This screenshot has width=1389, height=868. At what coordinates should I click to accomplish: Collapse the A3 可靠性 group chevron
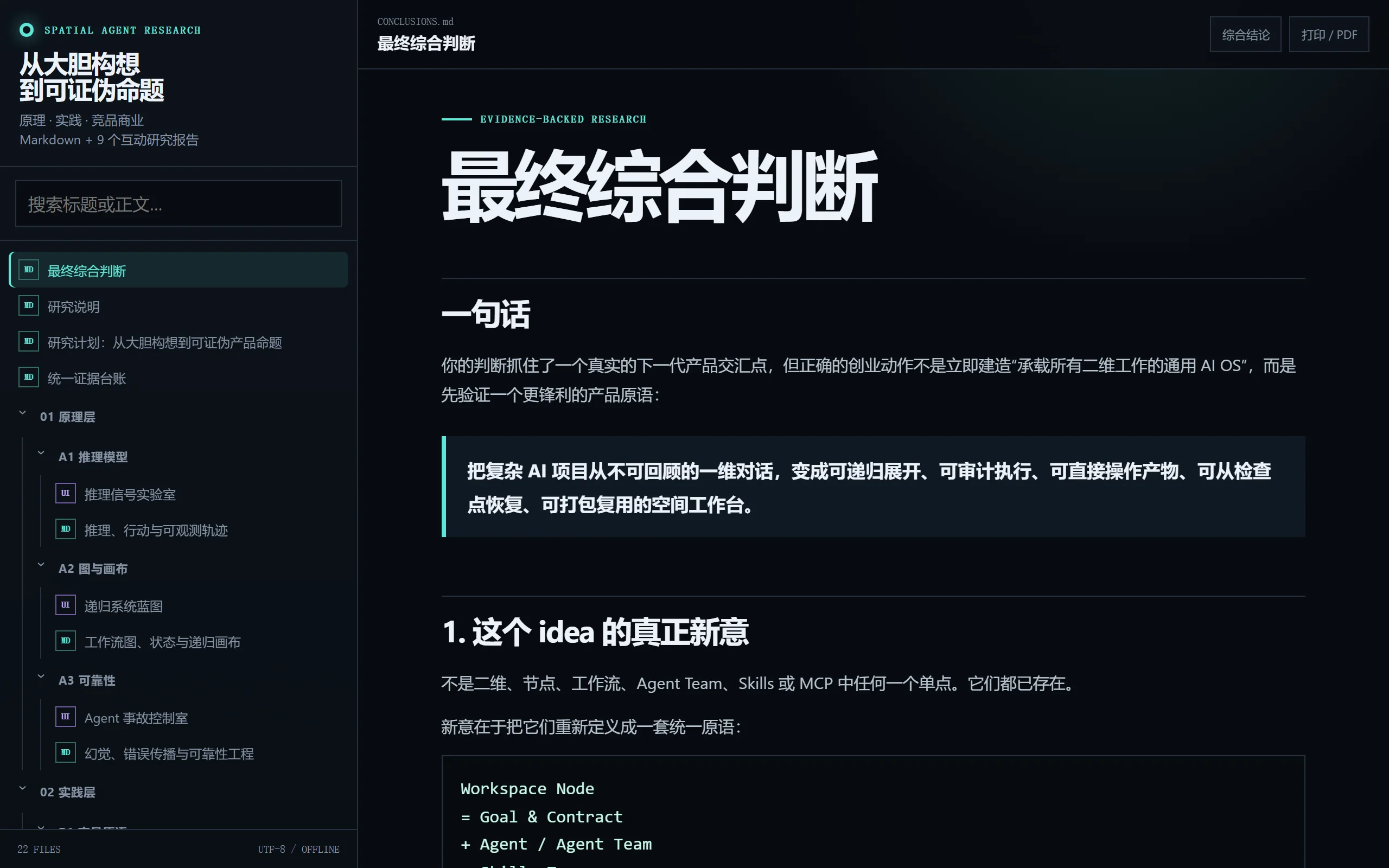click(x=41, y=676)
